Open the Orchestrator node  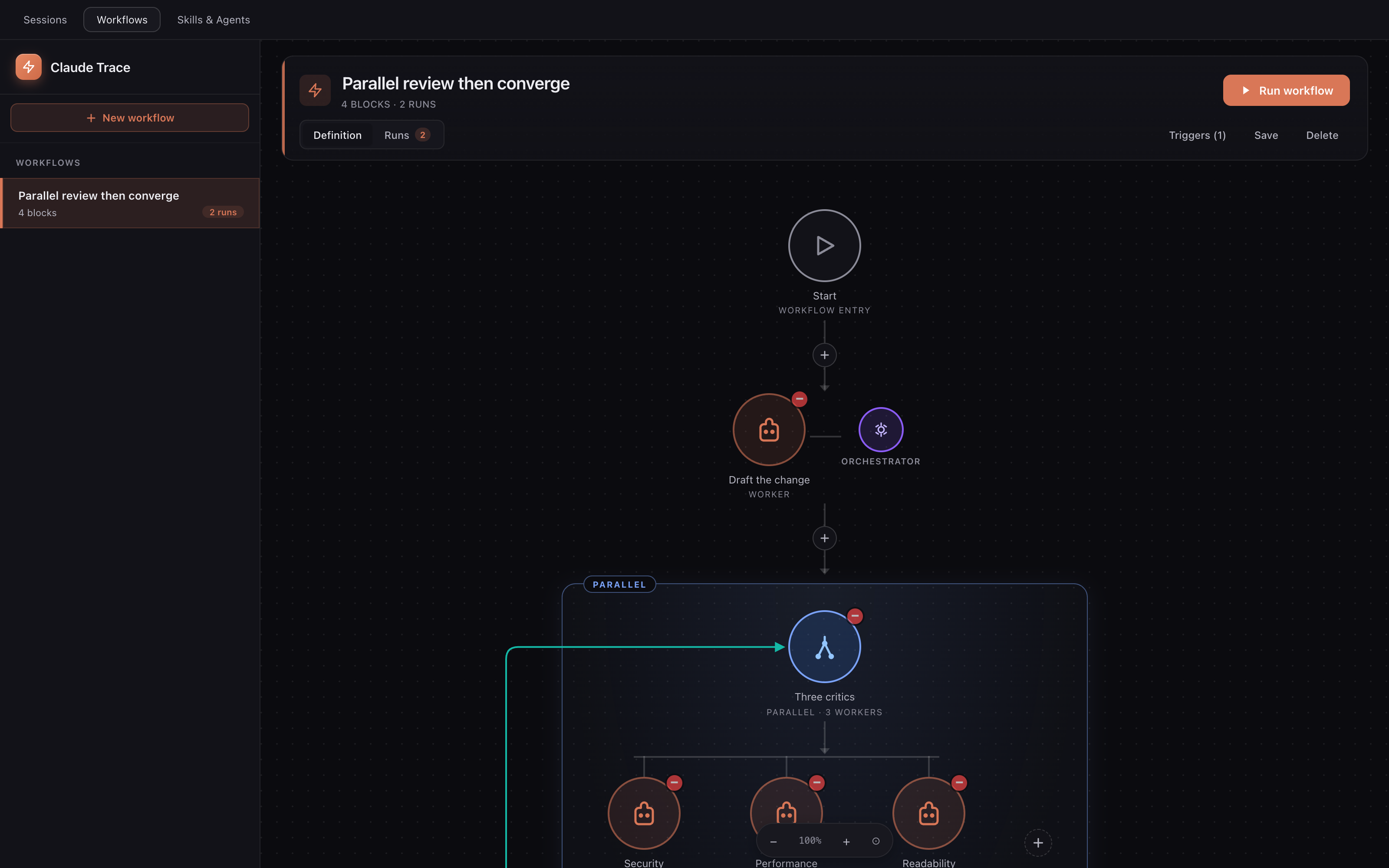(880, 429)
